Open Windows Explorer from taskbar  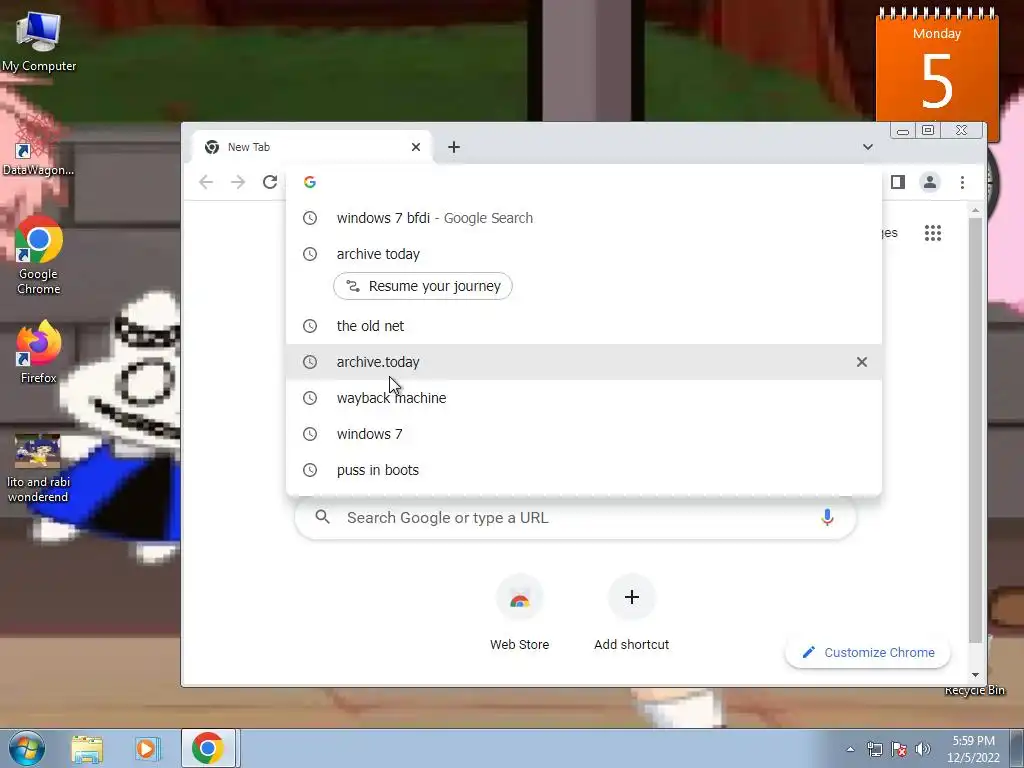[87, 748]
